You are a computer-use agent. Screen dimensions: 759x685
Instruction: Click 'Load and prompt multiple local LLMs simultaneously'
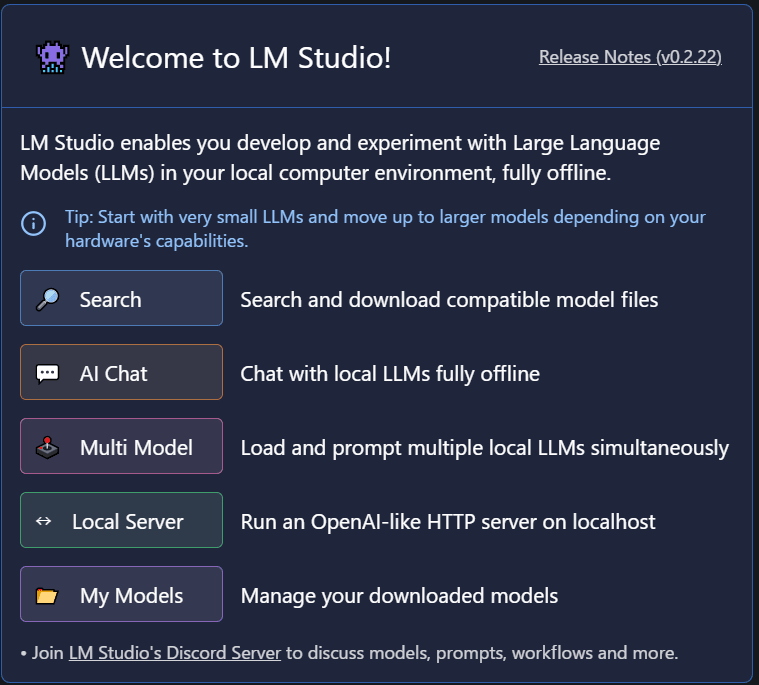(x=485, y=448)
